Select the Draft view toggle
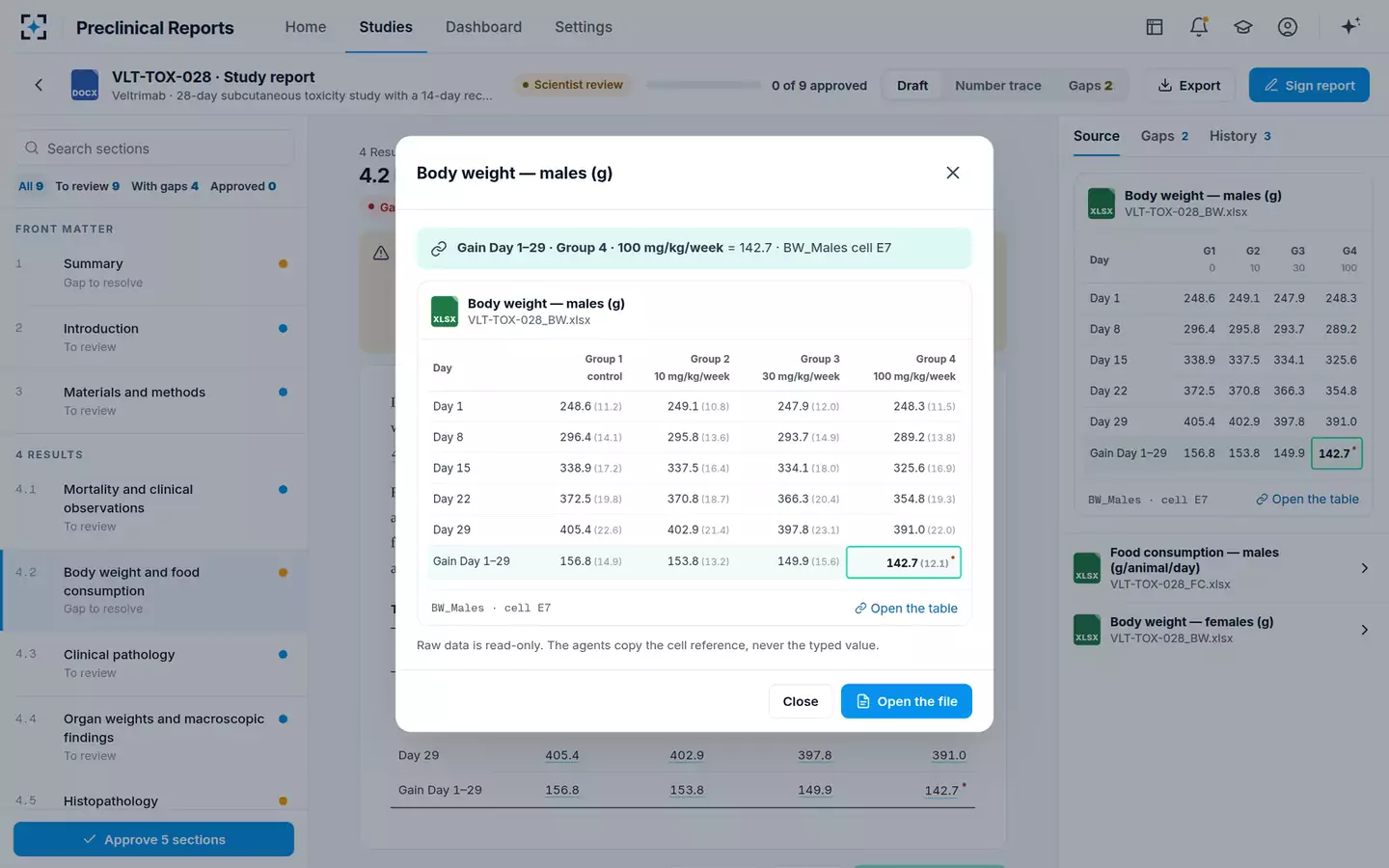Viewport: 1389px width, 868px height. pos(912,85)
